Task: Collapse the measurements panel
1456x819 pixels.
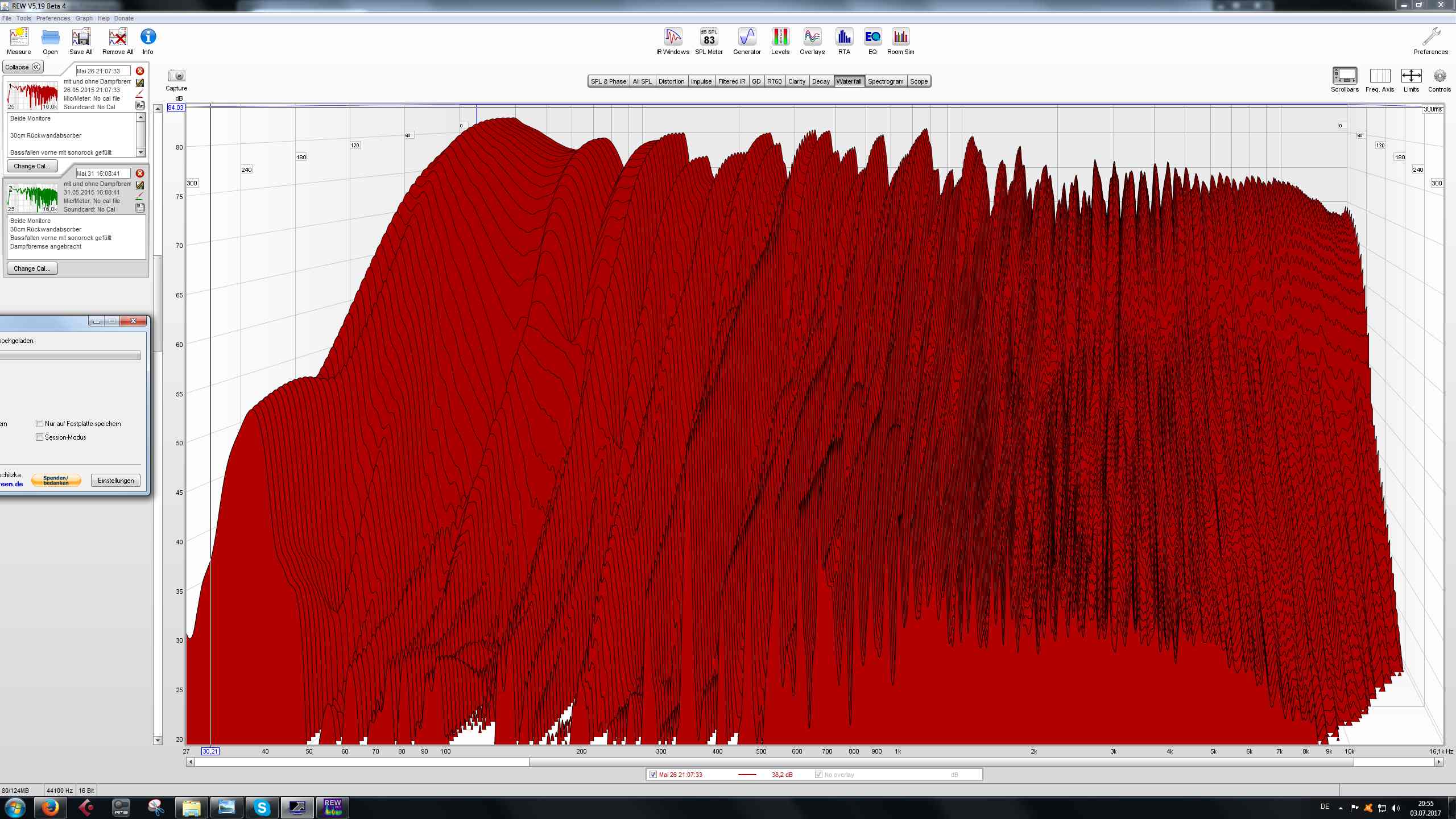Action: pyautogui.click(x=23, y=67)
